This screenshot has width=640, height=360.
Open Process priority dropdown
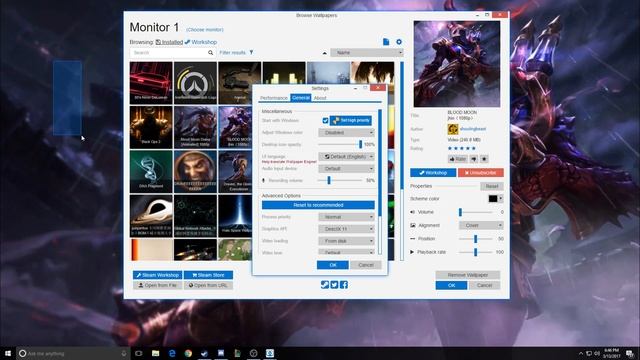(346, 217)
